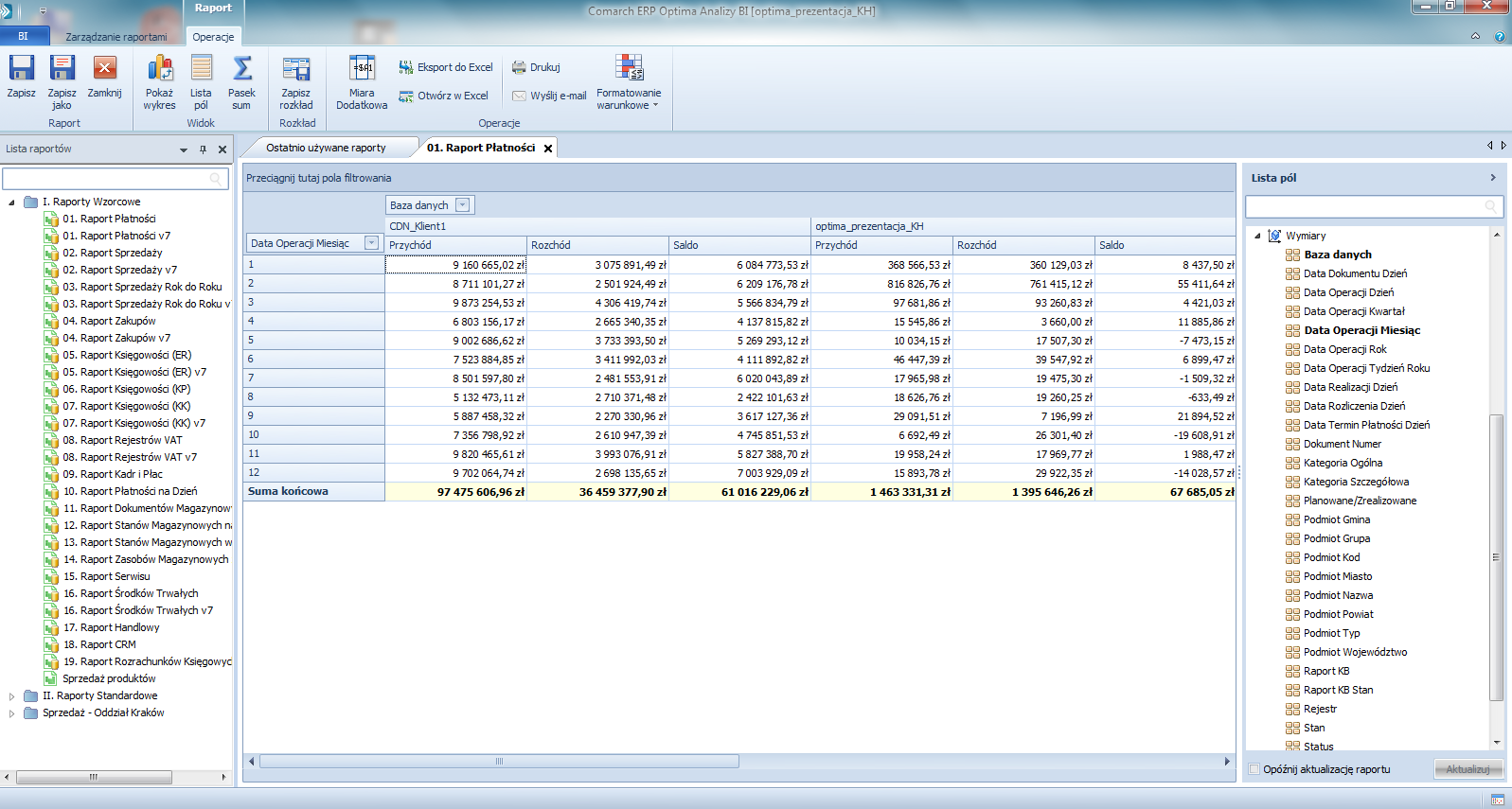Collapse Wymiary tree node
Image resolution: width=1512 pixels, height=809 pixels.
(1257, 237)
